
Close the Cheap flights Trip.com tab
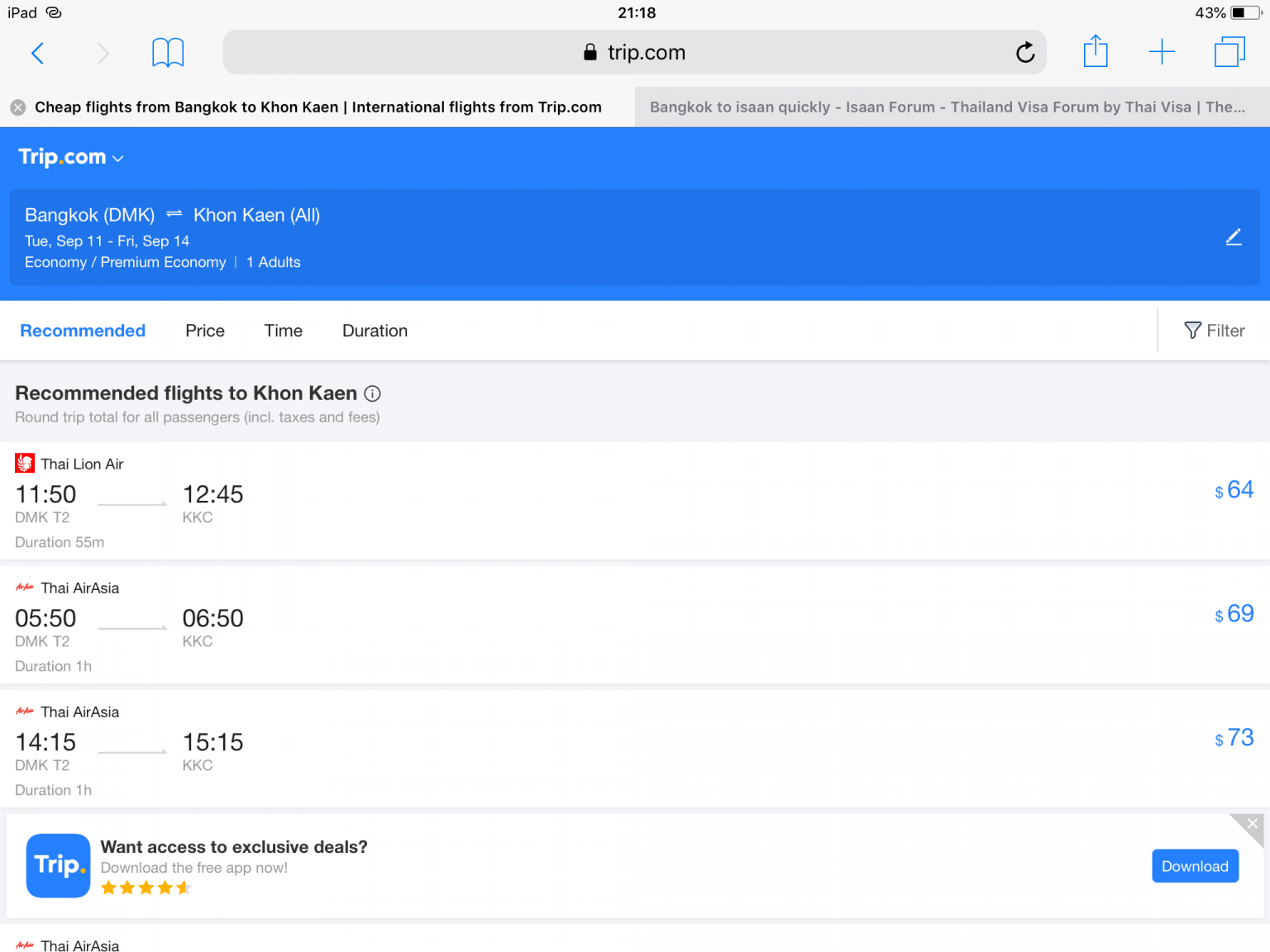(17, 107)
